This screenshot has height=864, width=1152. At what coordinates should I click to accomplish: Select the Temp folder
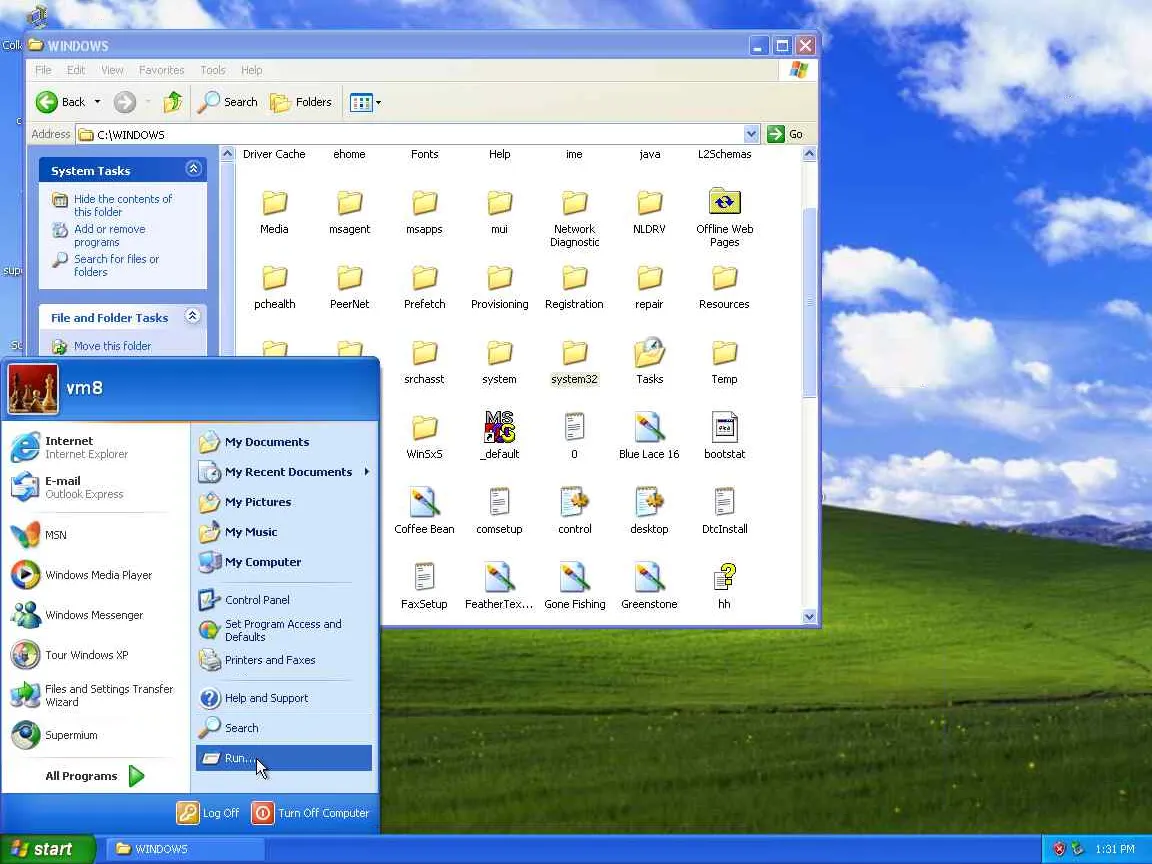[724, 353]
